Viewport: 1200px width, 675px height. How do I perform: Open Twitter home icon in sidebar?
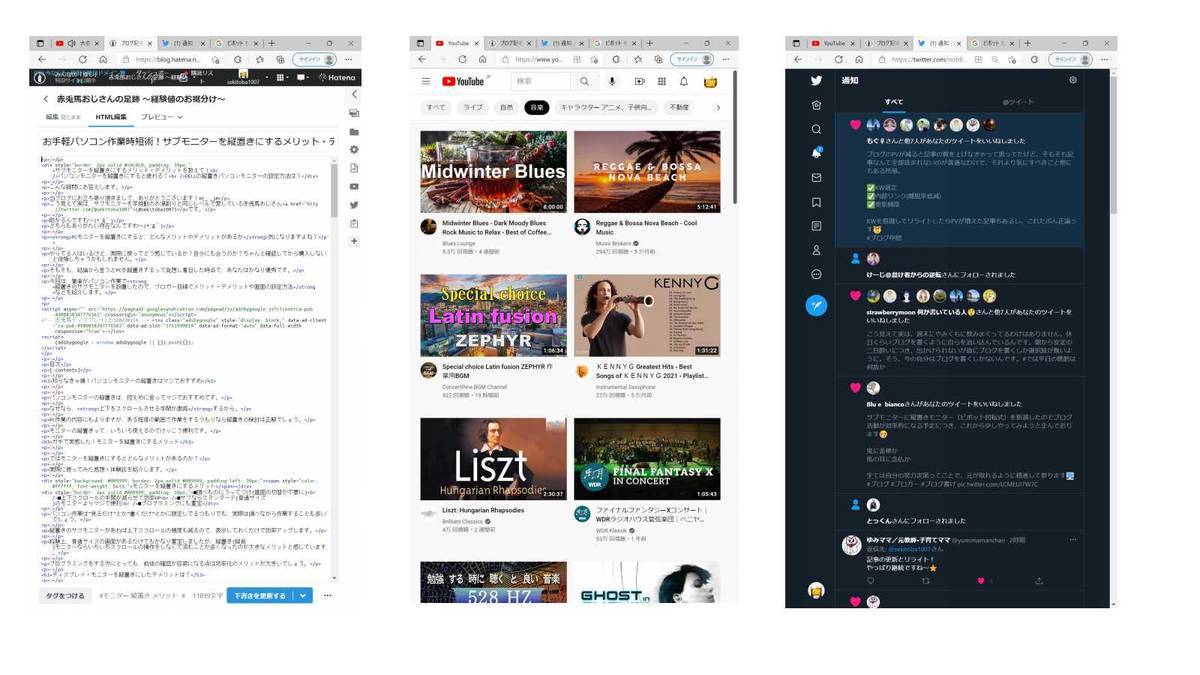tap(816, 105)
